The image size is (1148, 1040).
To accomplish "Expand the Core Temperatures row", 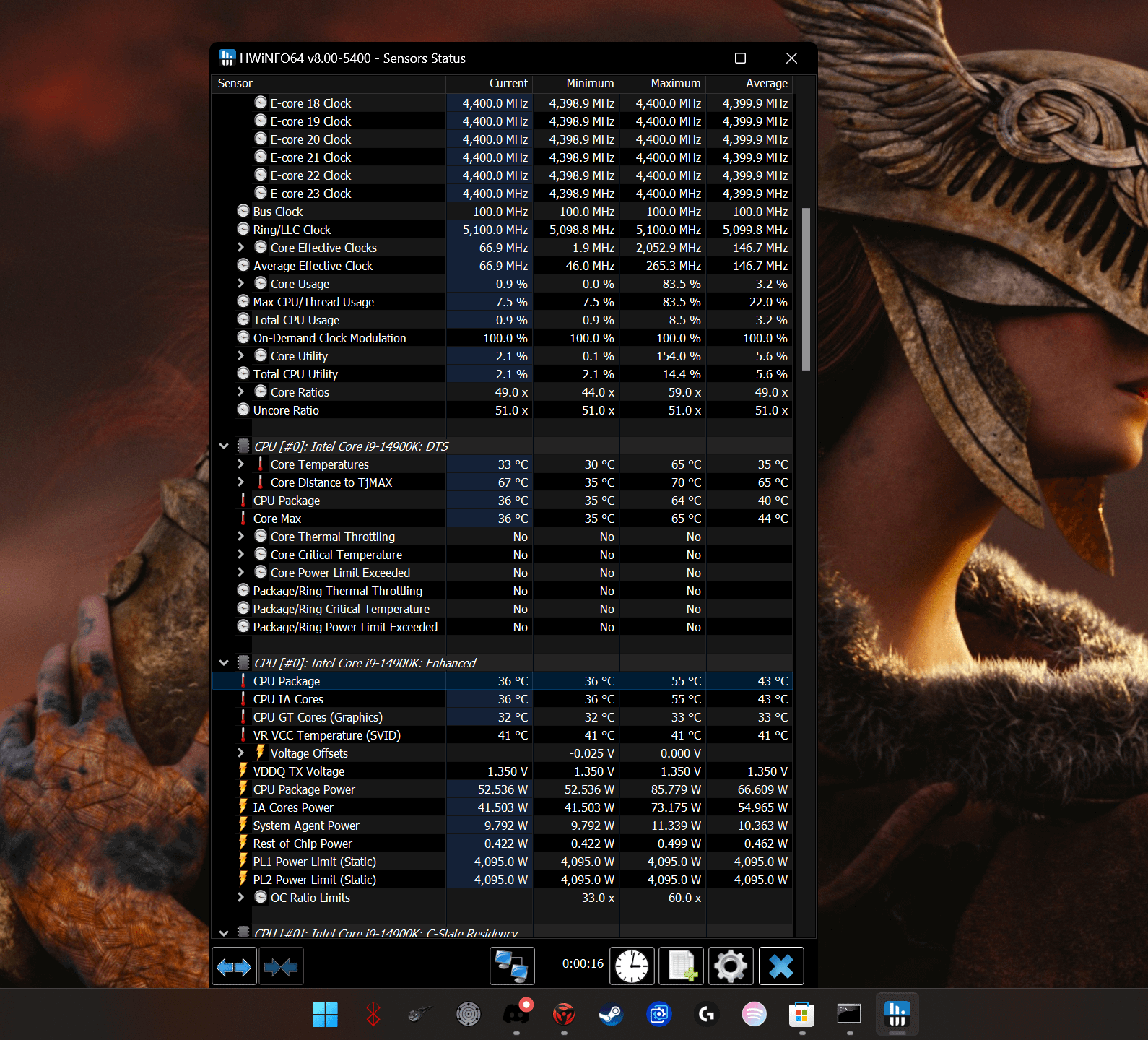I will 241,464.
